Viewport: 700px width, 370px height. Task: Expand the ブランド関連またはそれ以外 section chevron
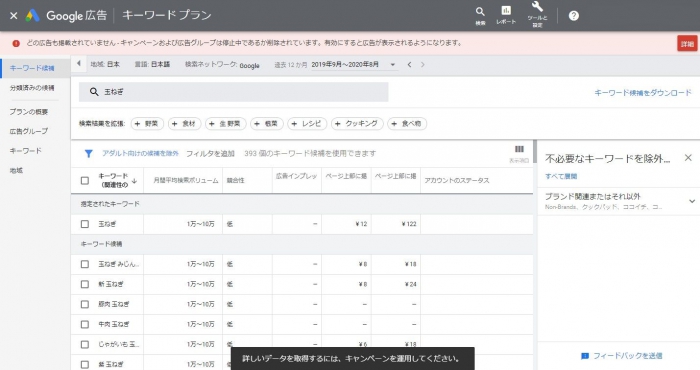[x=692, y=201]
